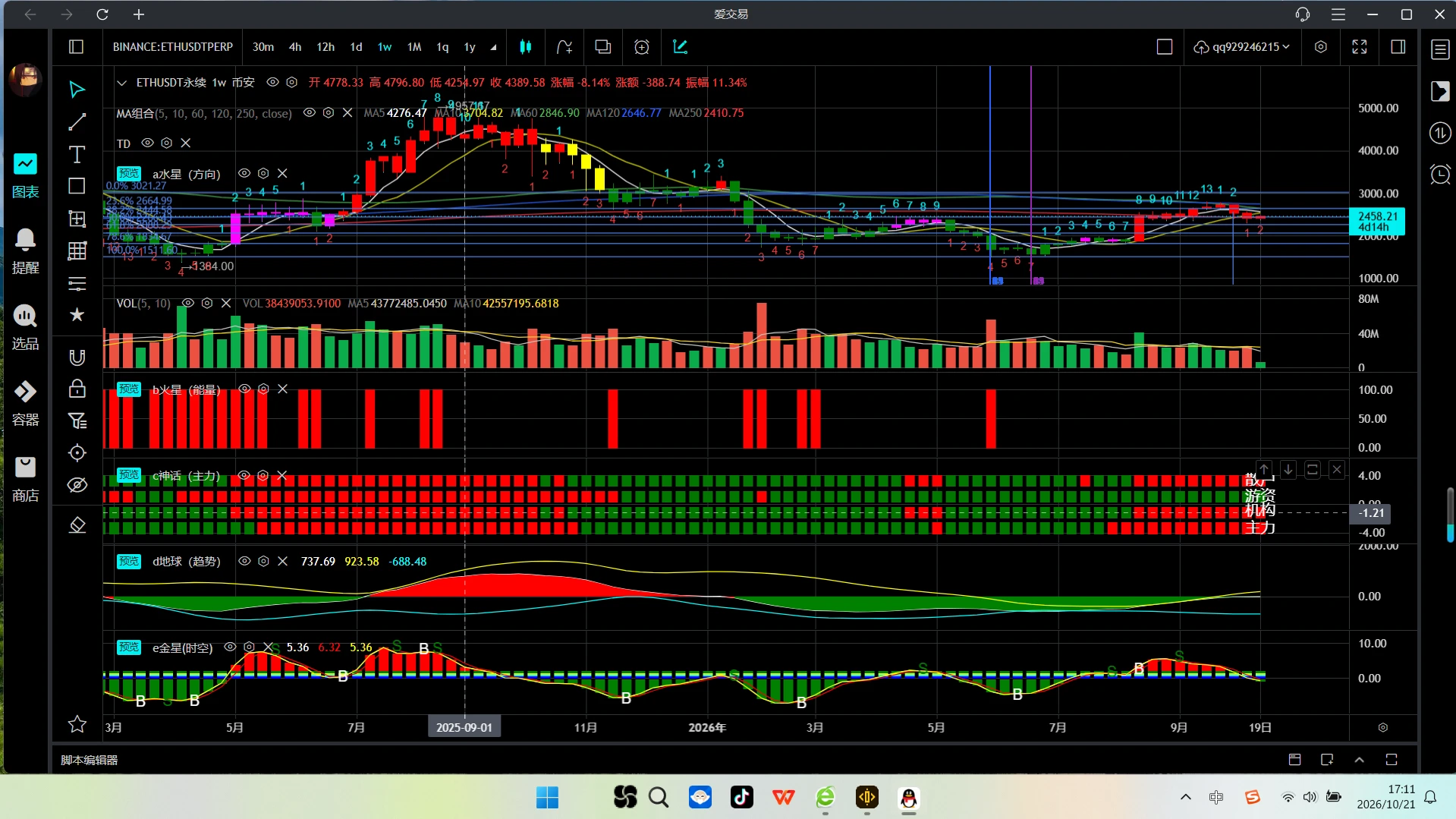Select the magnet snap tool
Image resolution: width=1456 pixels, height=819 pixels.
coord(77,357)
